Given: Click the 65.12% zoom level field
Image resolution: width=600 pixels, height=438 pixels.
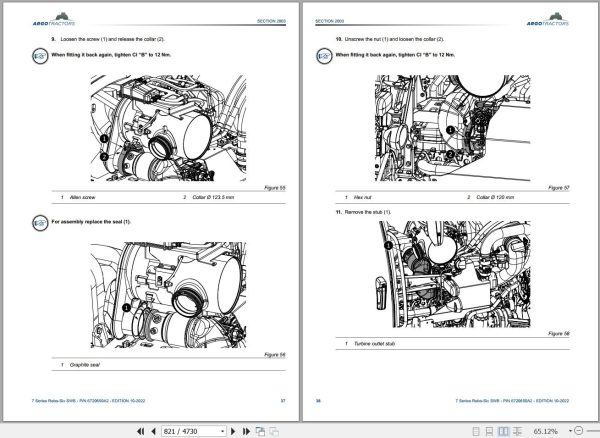Looking at the screenshot, I should [x=546, y=431].
